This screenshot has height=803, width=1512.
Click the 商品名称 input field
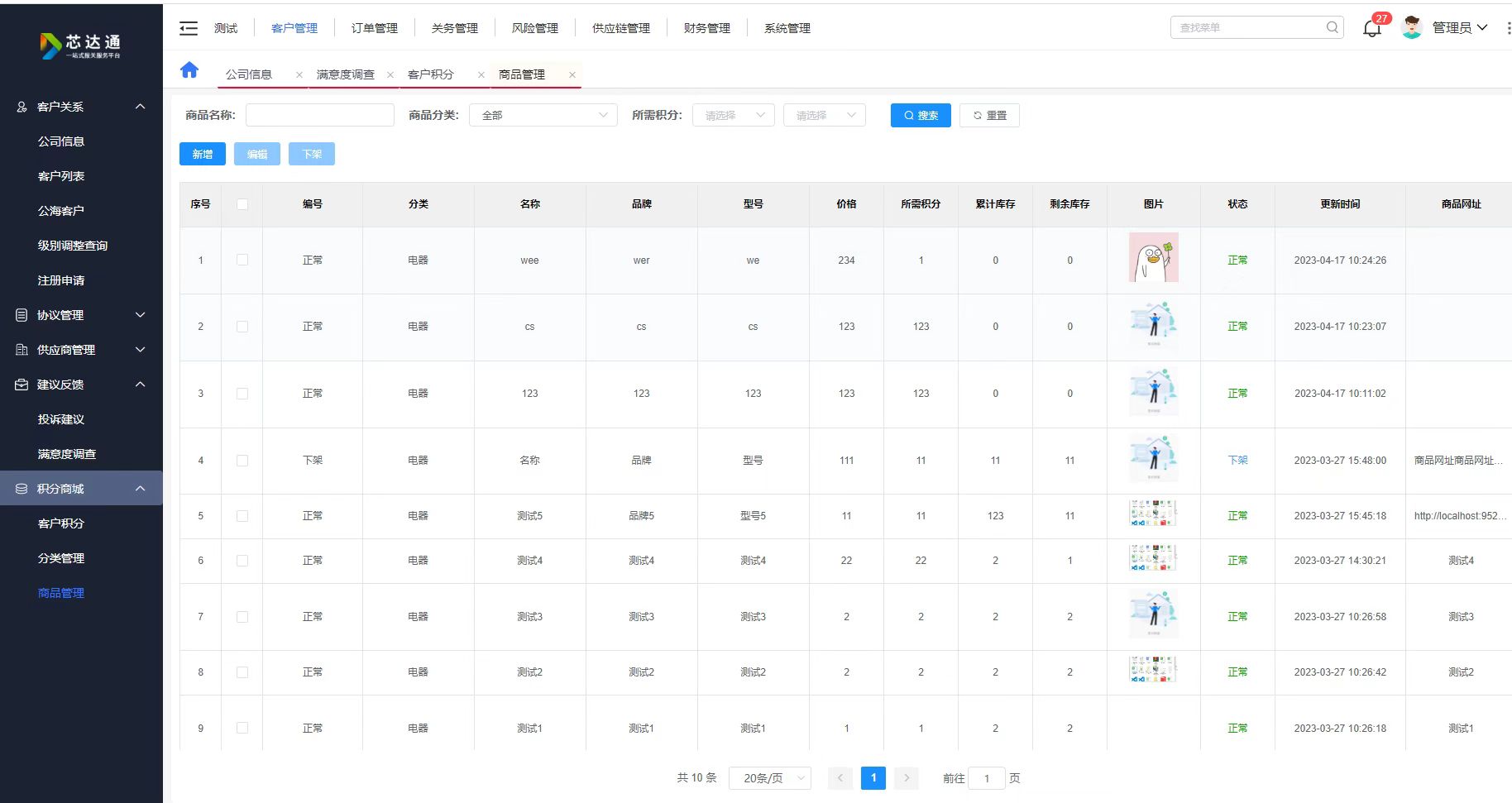320,115
